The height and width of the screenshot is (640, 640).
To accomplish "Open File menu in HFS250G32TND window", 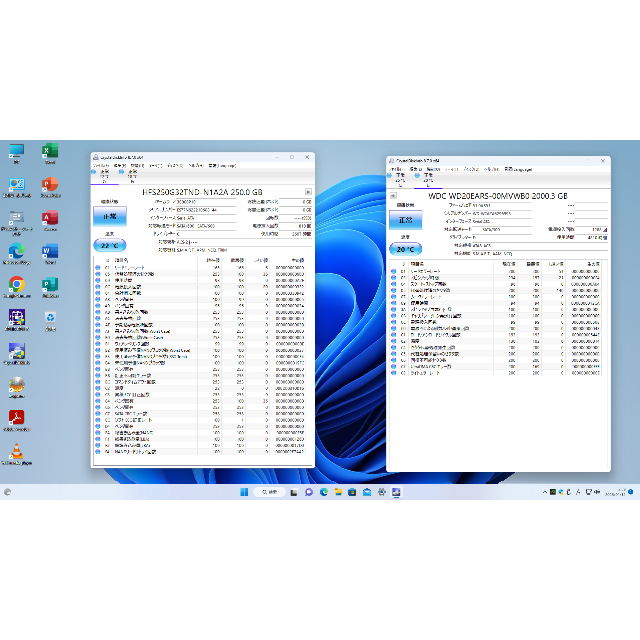I will 100,166.
